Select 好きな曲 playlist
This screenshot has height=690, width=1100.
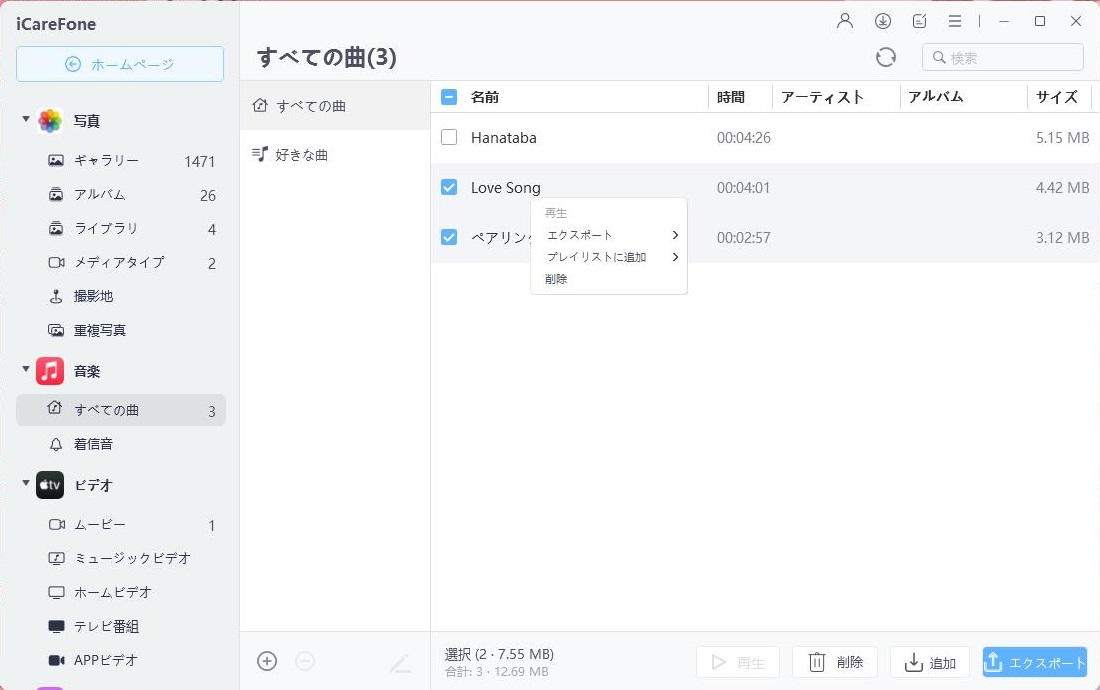335,154
